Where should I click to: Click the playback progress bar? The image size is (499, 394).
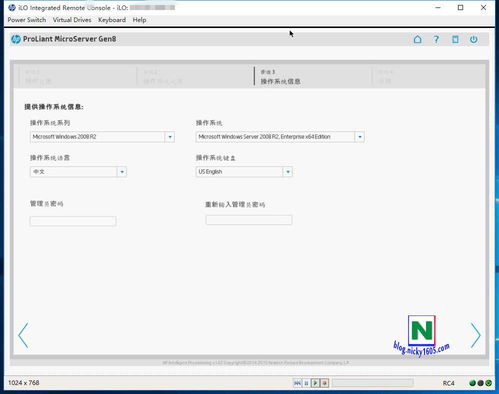(x=373, y=383)
